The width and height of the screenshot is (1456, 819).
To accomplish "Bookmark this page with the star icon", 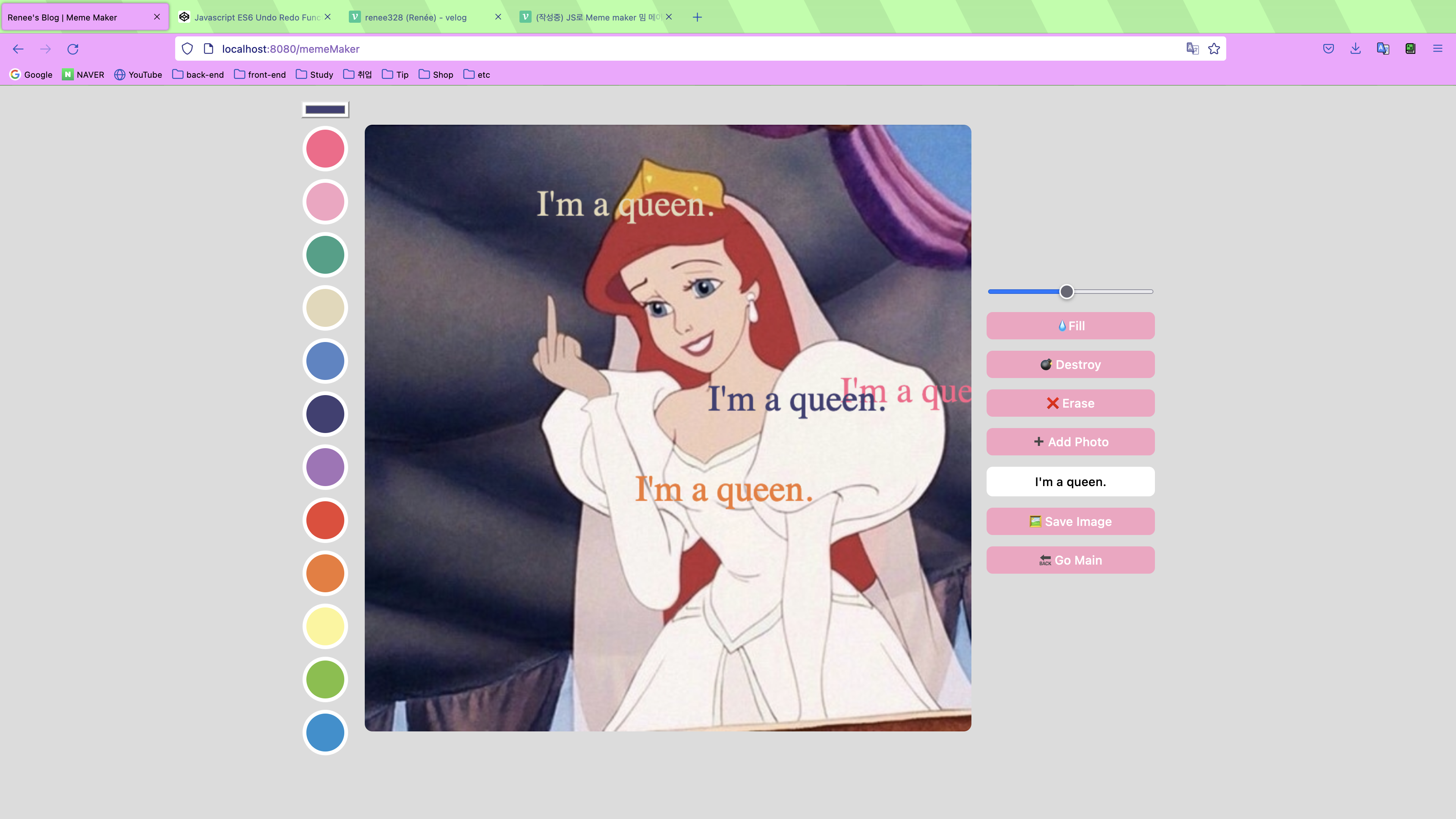I will (x=1214, y=49).
